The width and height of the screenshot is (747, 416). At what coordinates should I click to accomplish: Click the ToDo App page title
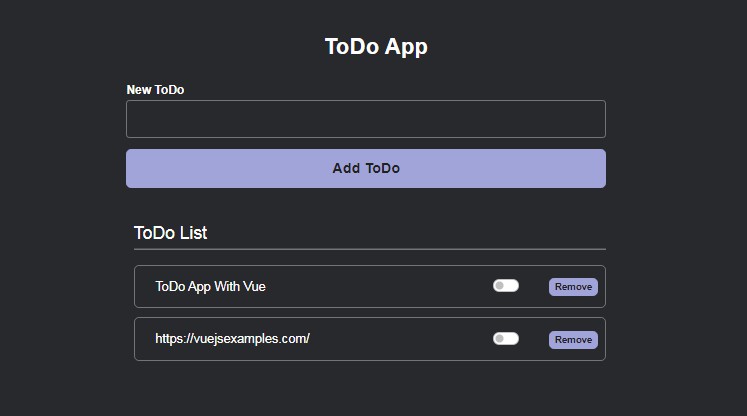376,47
